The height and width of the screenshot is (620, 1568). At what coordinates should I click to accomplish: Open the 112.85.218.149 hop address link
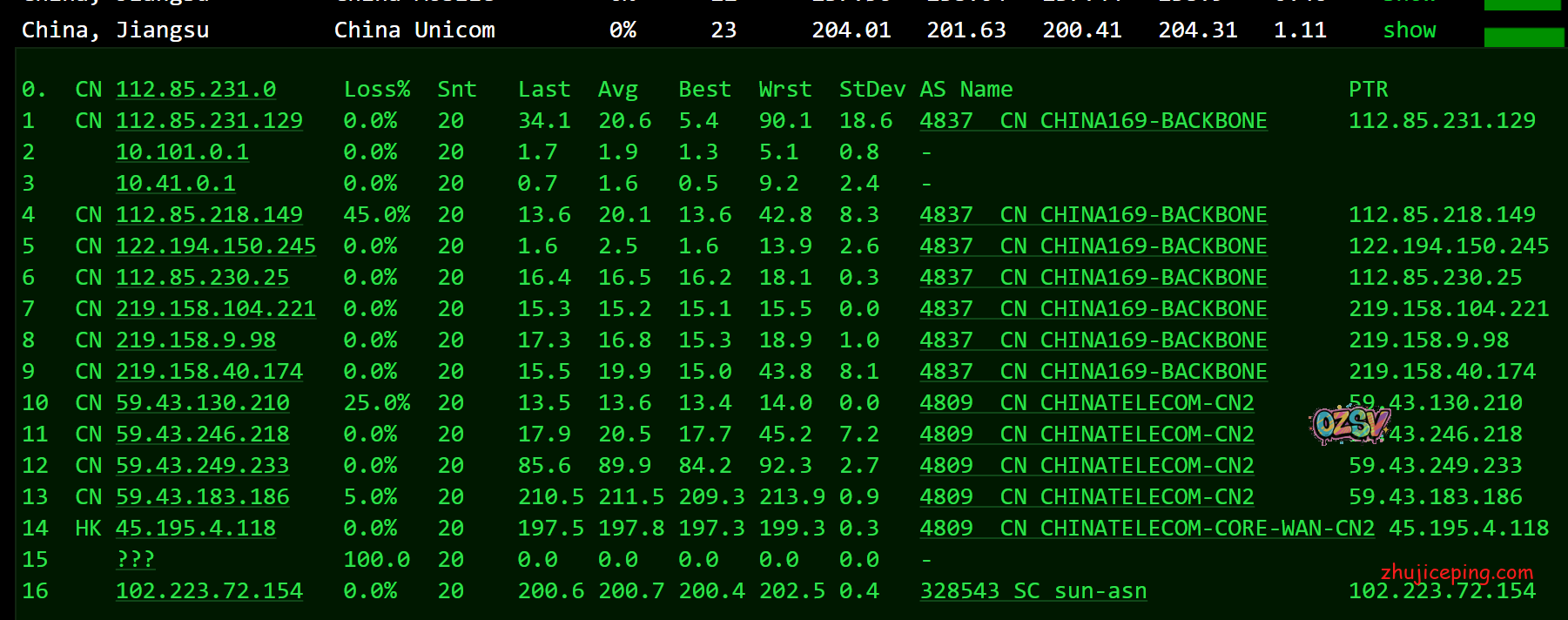pos(209,215)
